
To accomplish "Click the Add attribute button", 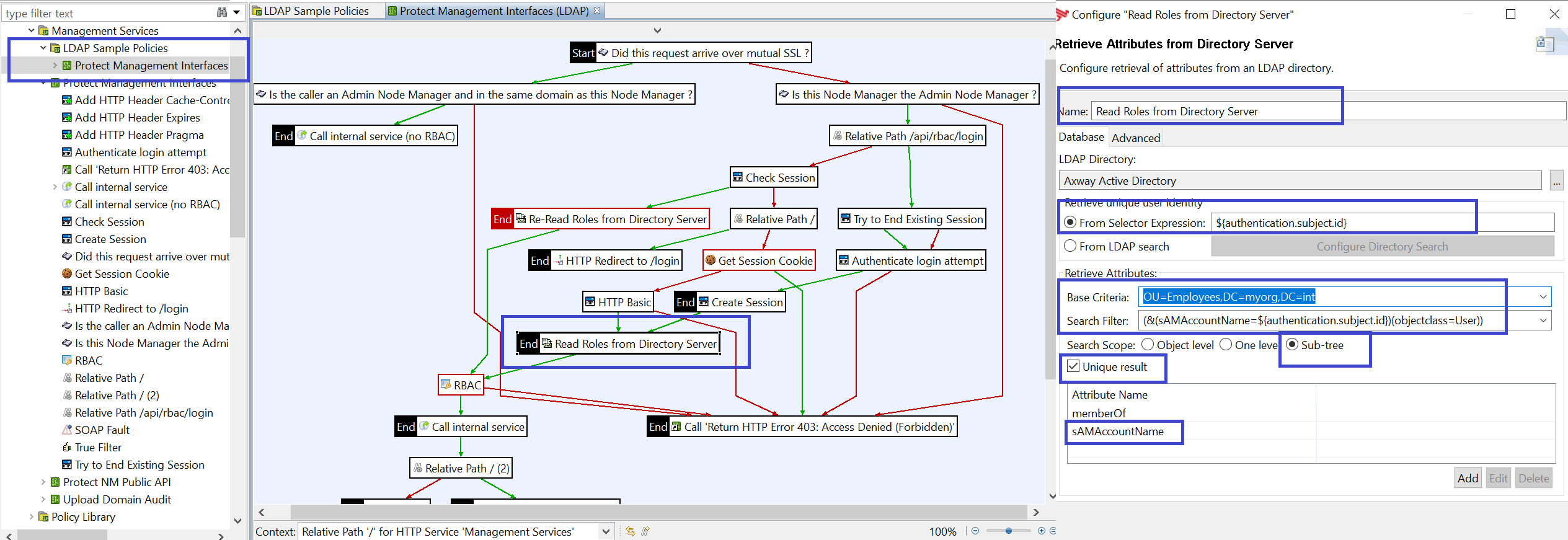I will coord(1468,478).
